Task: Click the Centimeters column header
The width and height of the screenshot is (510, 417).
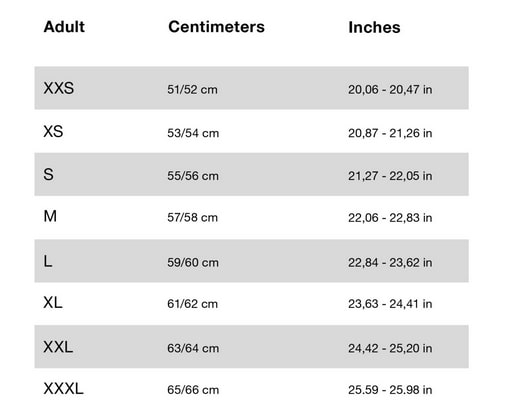Action: 216,27
